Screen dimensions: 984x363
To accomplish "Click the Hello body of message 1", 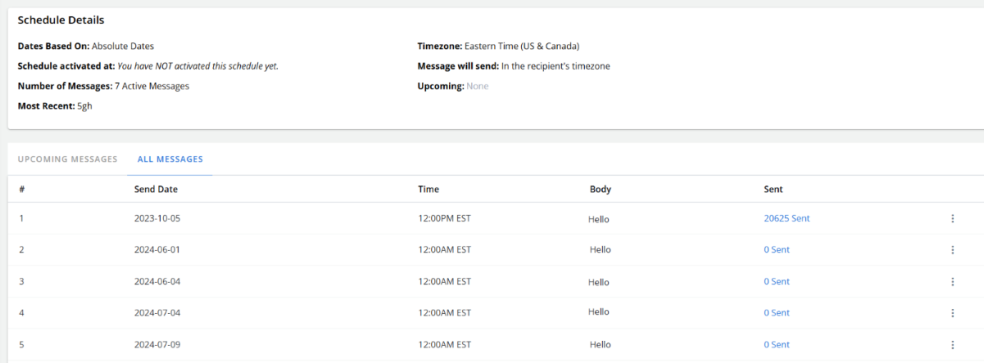I will [x=599, y=220].
